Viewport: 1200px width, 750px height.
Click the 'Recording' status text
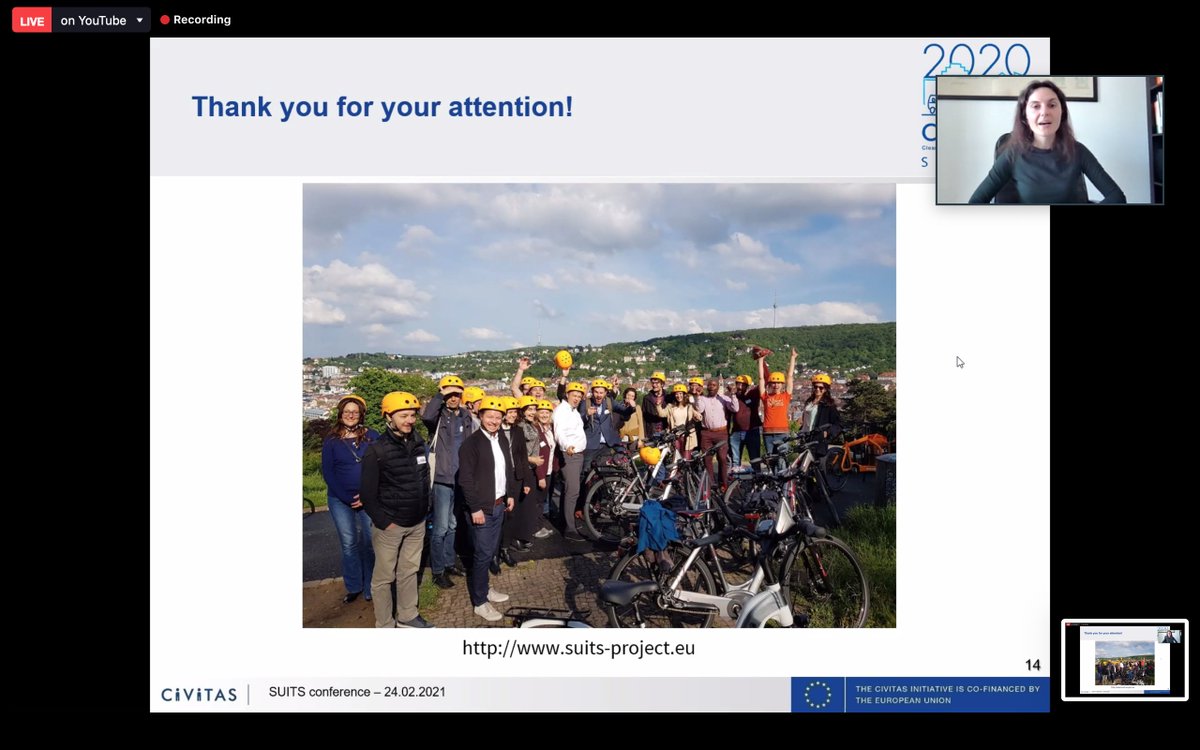(x=202, y=20)
